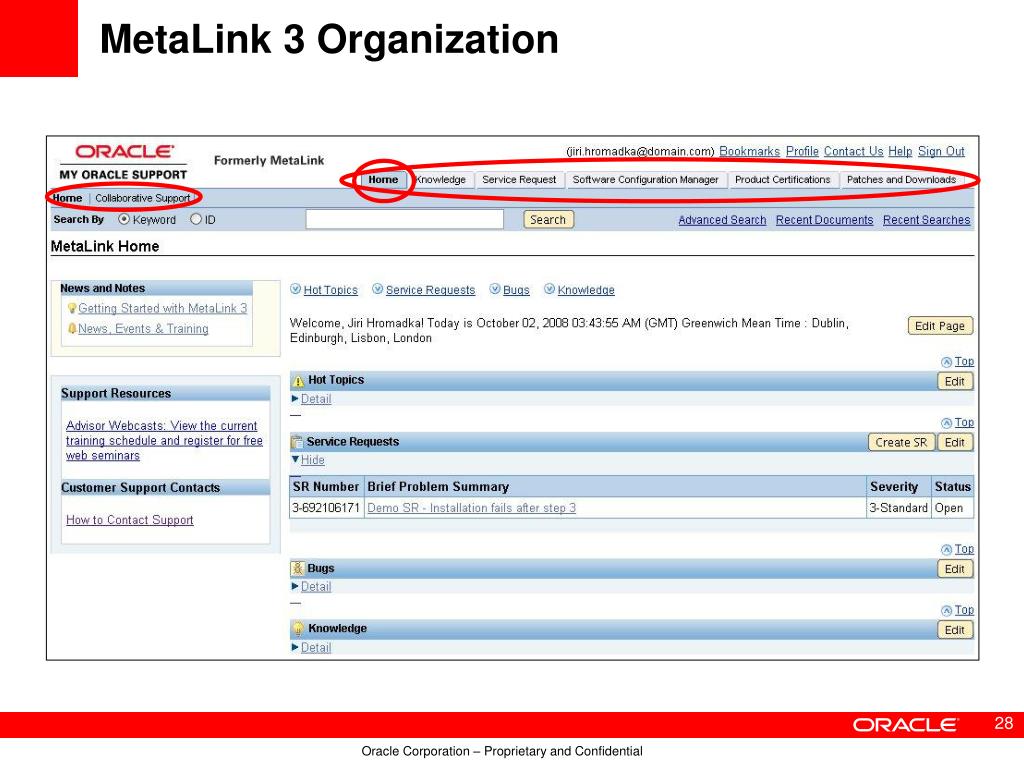Open the Demo SR installation fails link

tap(472, 507)
